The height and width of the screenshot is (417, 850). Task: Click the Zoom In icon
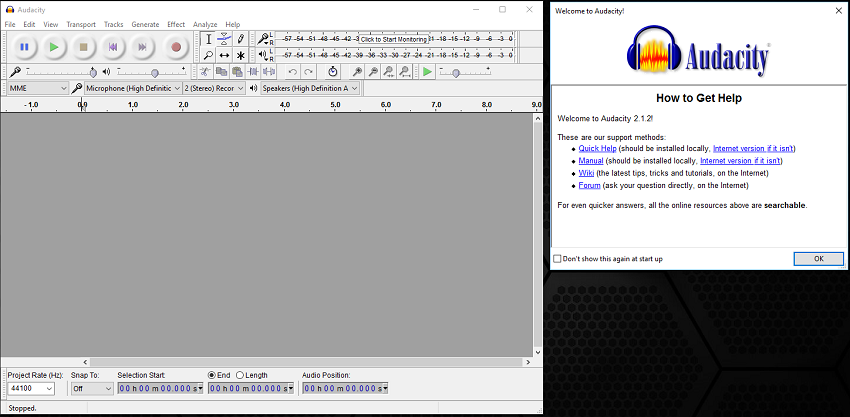[x=357, y=72]
